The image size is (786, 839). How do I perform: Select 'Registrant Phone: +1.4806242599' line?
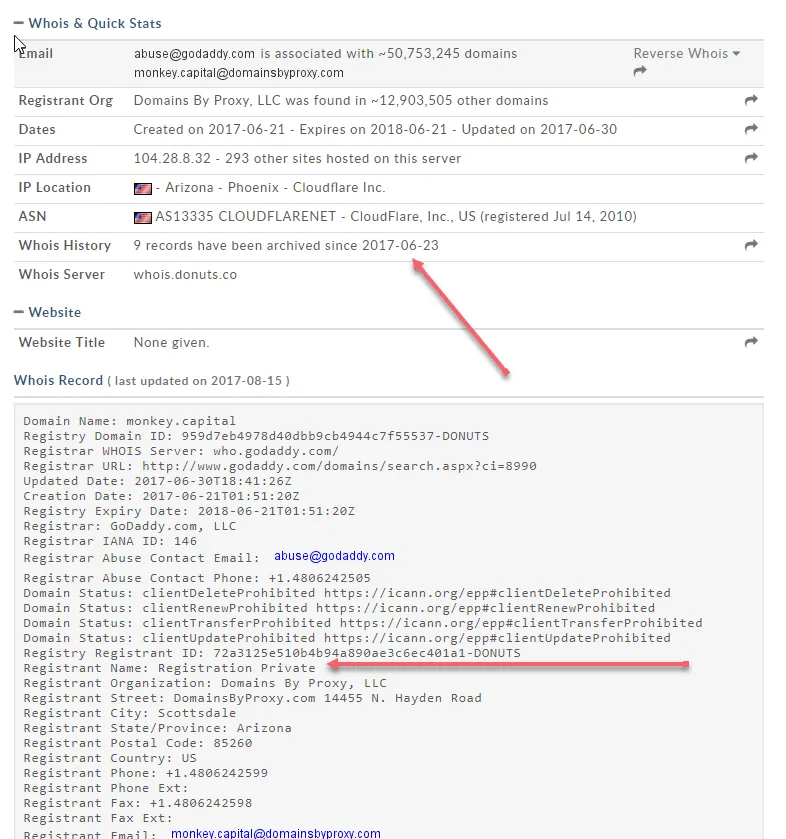coord(146,773)
